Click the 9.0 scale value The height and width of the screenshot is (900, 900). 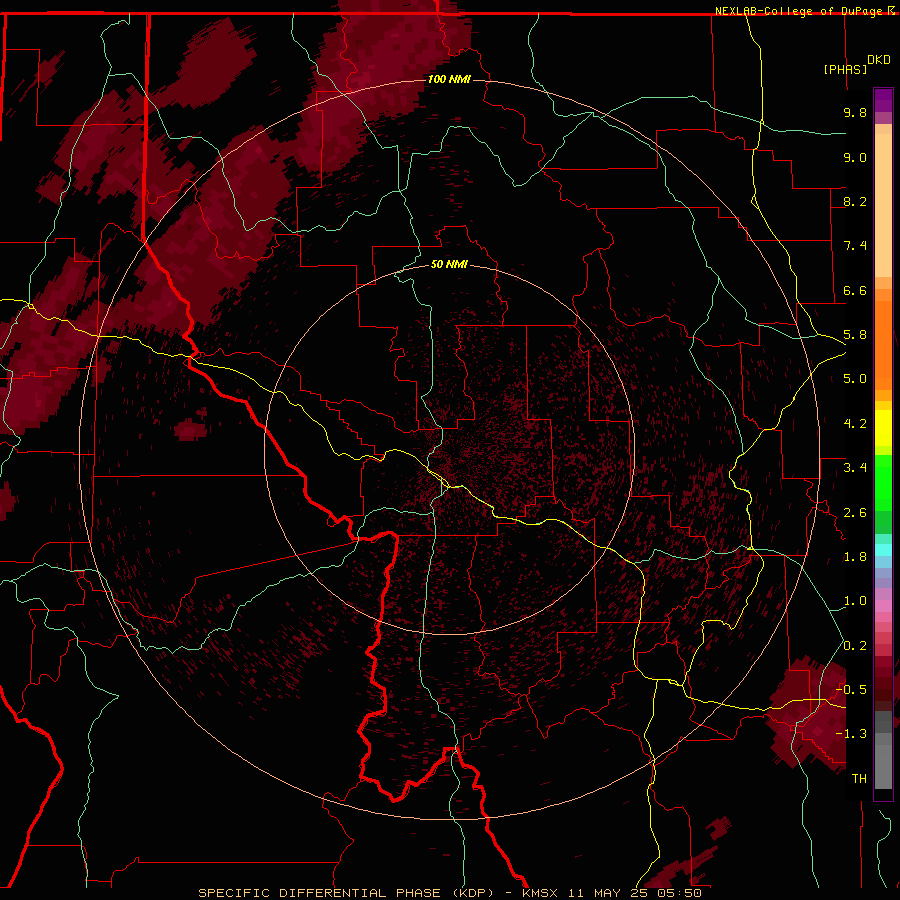pos(855,157)
